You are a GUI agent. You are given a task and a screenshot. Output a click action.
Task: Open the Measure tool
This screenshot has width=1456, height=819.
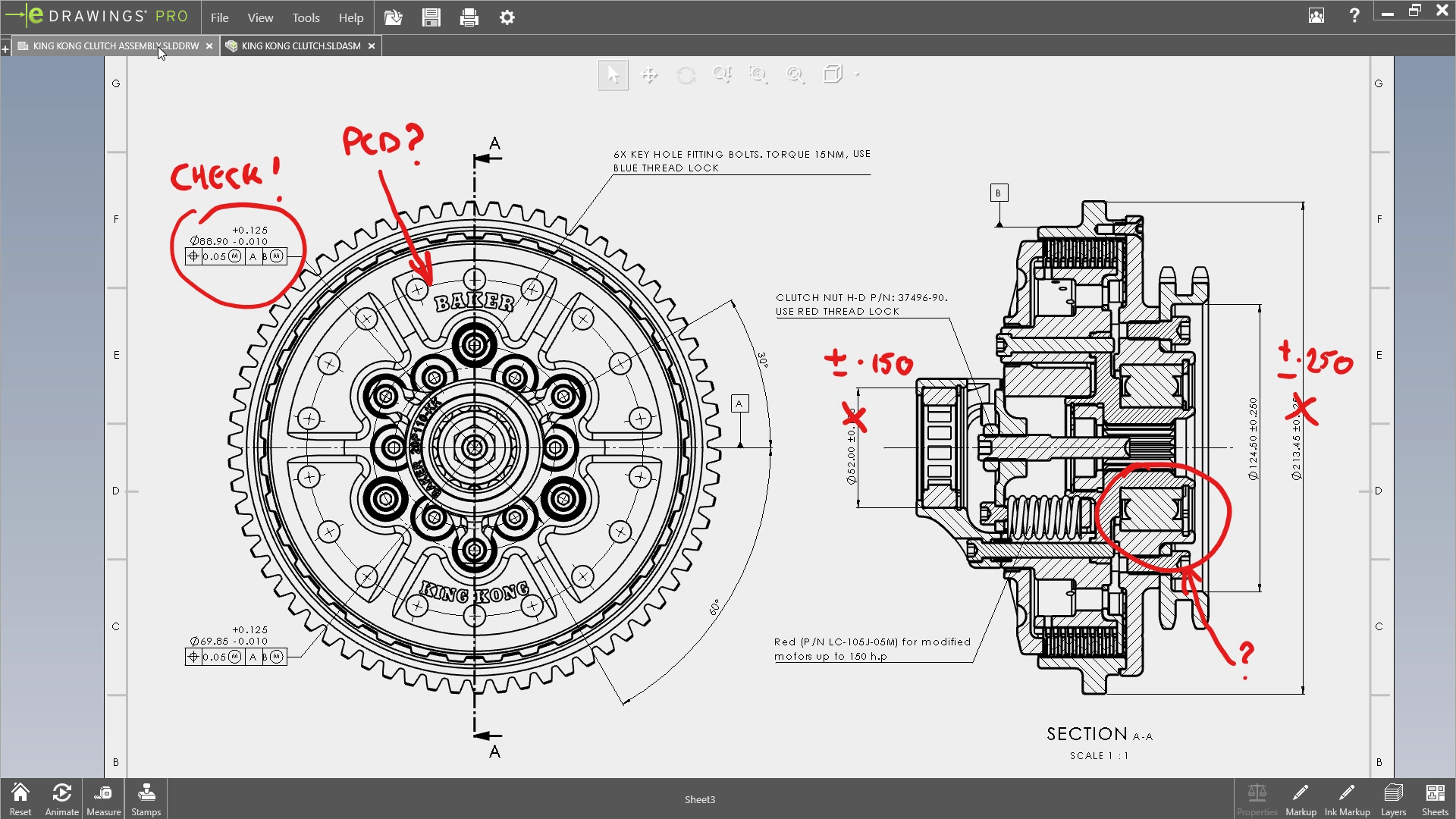coord(103,798)
